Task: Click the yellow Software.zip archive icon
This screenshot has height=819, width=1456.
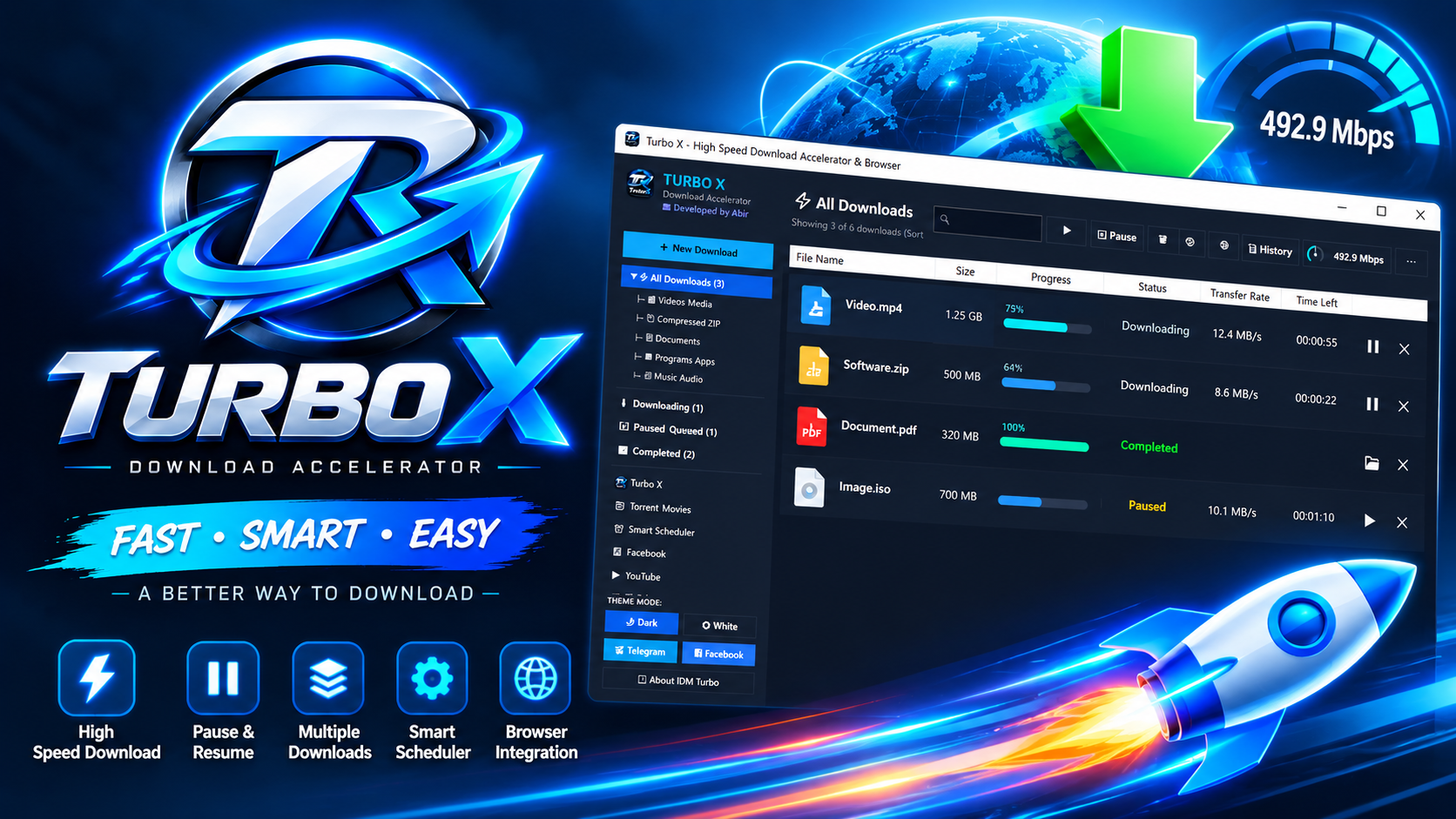Action: [x=813, y=366]
